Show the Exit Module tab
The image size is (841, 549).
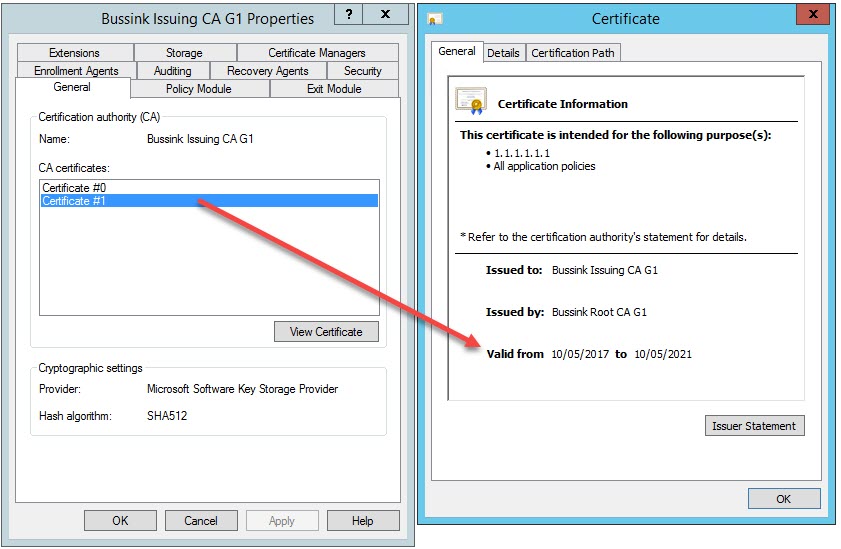point(334,89)
